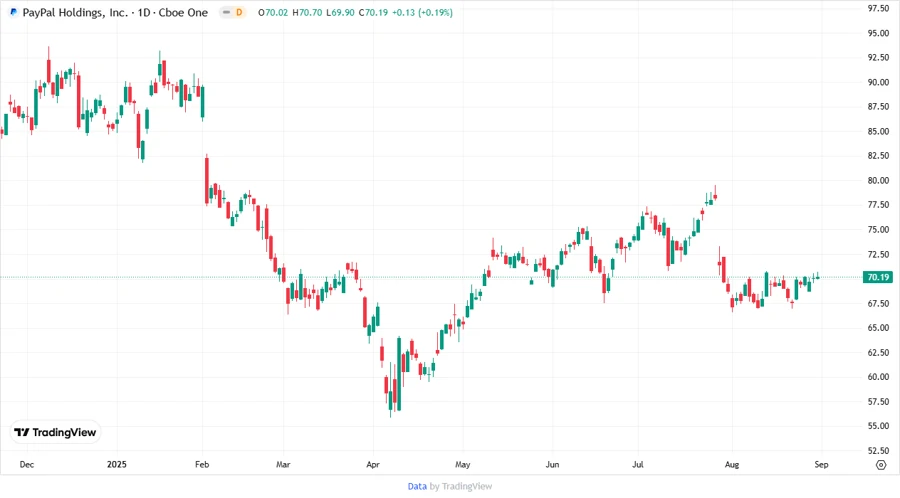Click the 75.00 price axis label
The image size is (900, 498).
[x=878, y=229]
